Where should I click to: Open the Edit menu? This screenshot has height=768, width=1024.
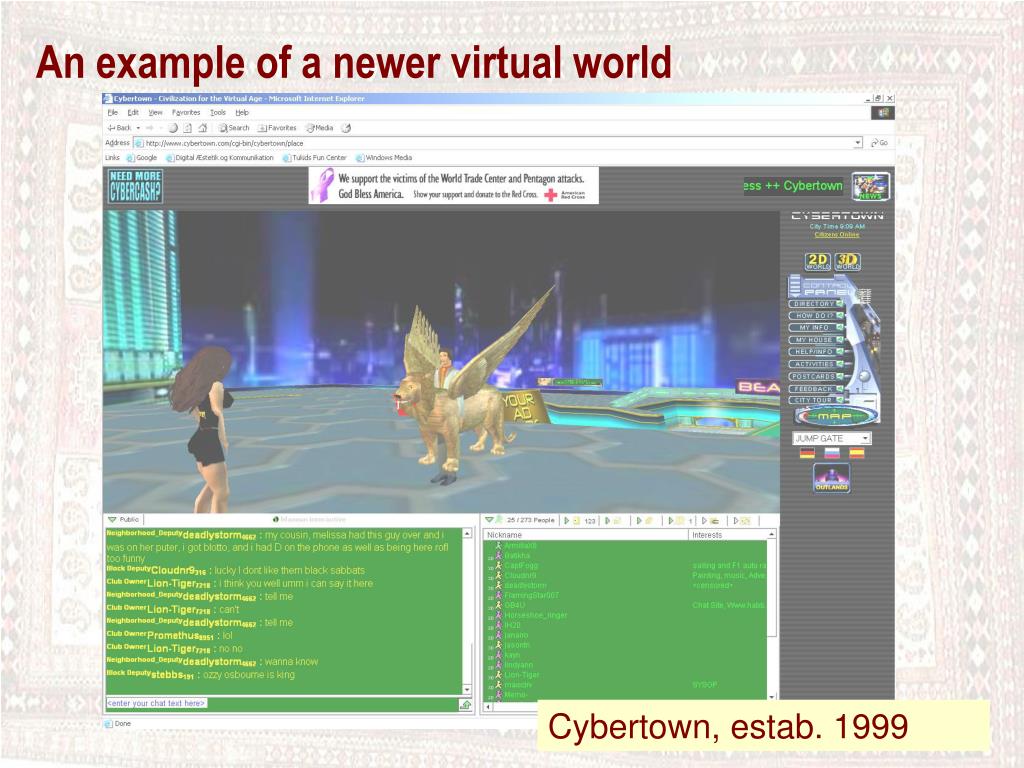(133, 112)
